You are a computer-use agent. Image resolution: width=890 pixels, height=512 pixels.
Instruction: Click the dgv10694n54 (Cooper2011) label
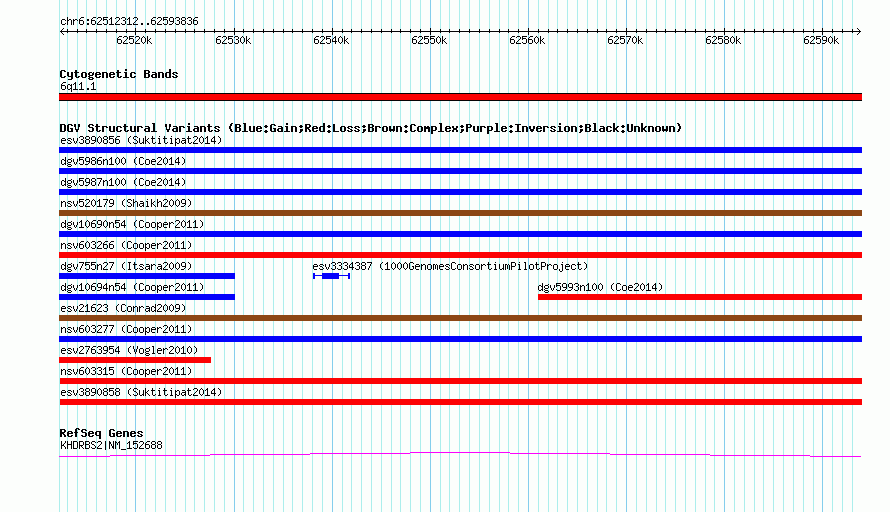point(132,287)
